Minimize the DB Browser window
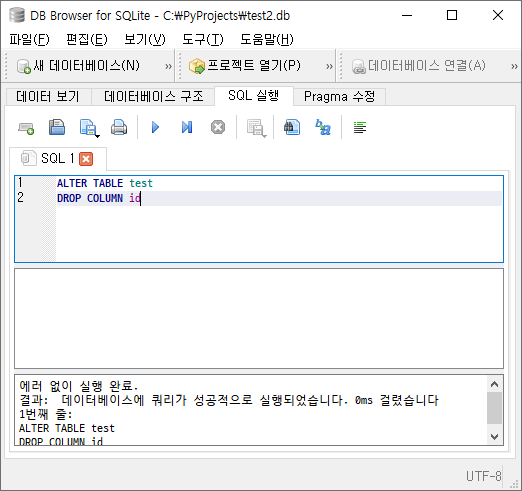This screenshot has height=491, width=522. tap(407, 15)
